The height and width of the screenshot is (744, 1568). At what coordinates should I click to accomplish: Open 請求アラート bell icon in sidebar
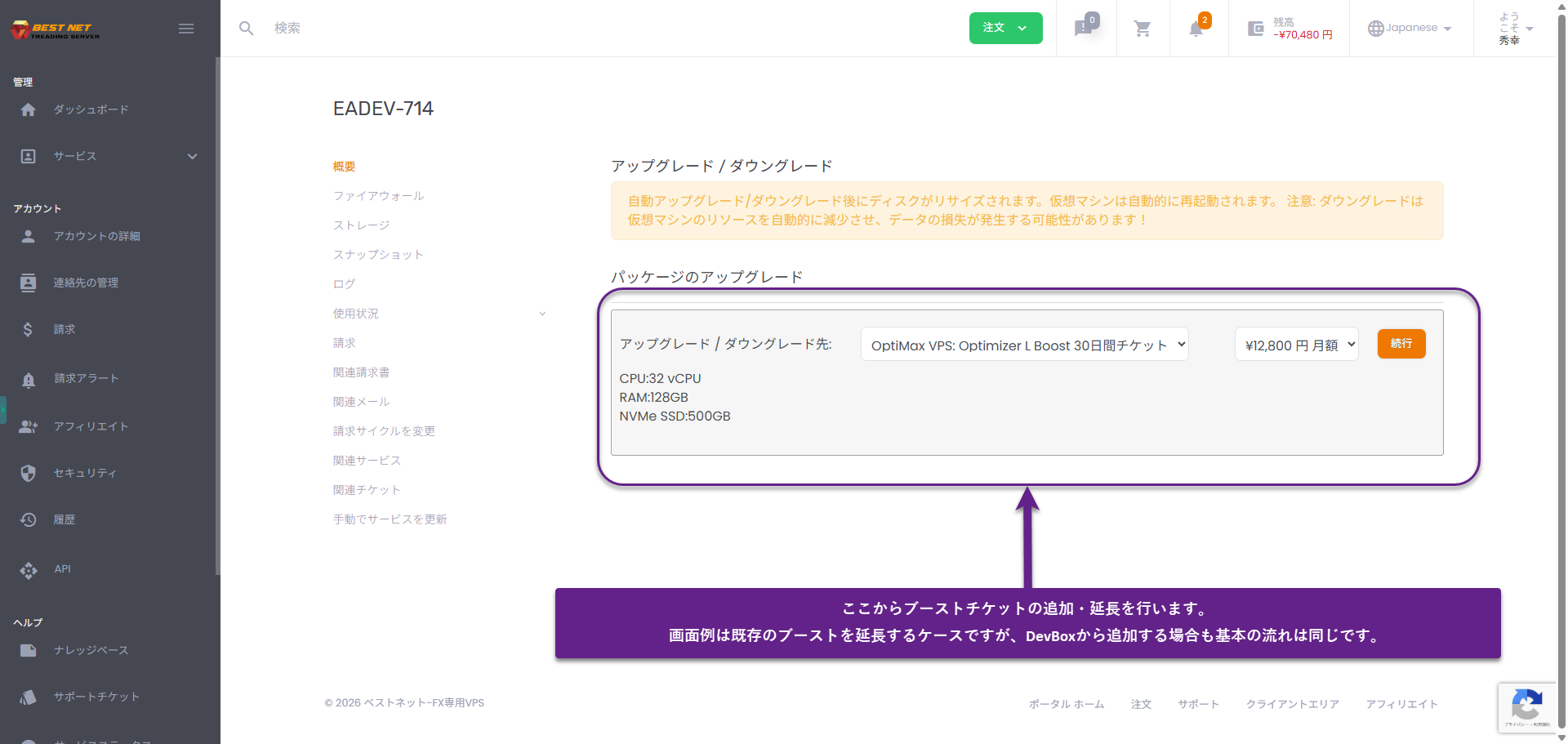coord(29,379)
